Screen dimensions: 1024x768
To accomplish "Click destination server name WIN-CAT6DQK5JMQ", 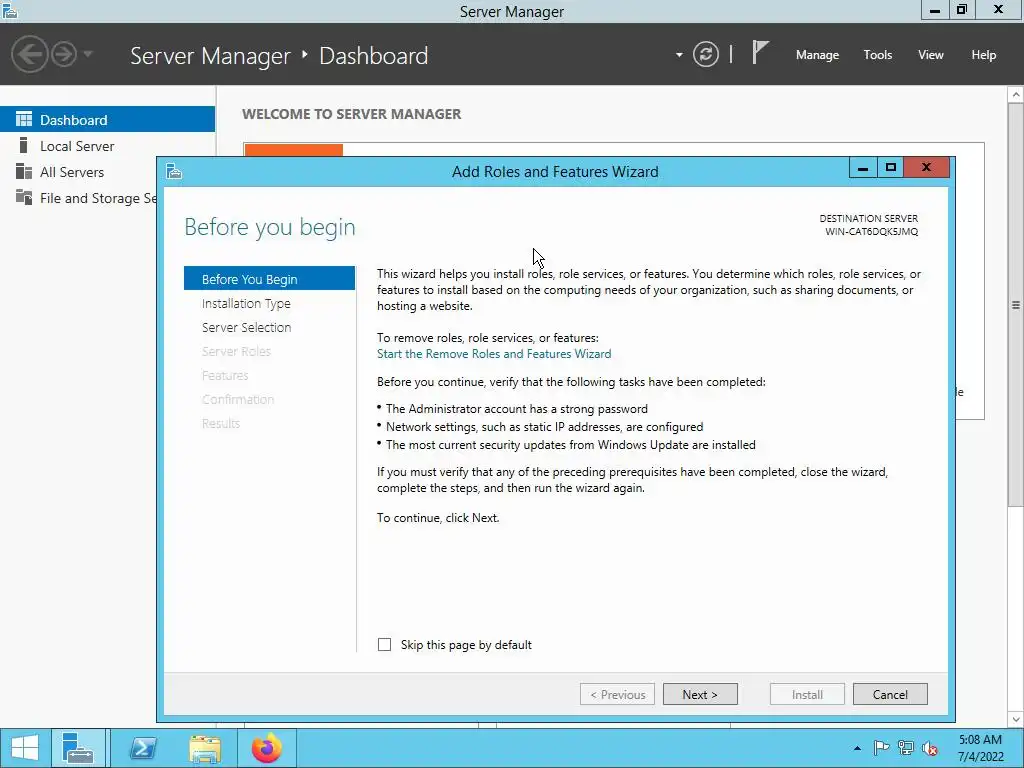I will [x=871, y=232].
